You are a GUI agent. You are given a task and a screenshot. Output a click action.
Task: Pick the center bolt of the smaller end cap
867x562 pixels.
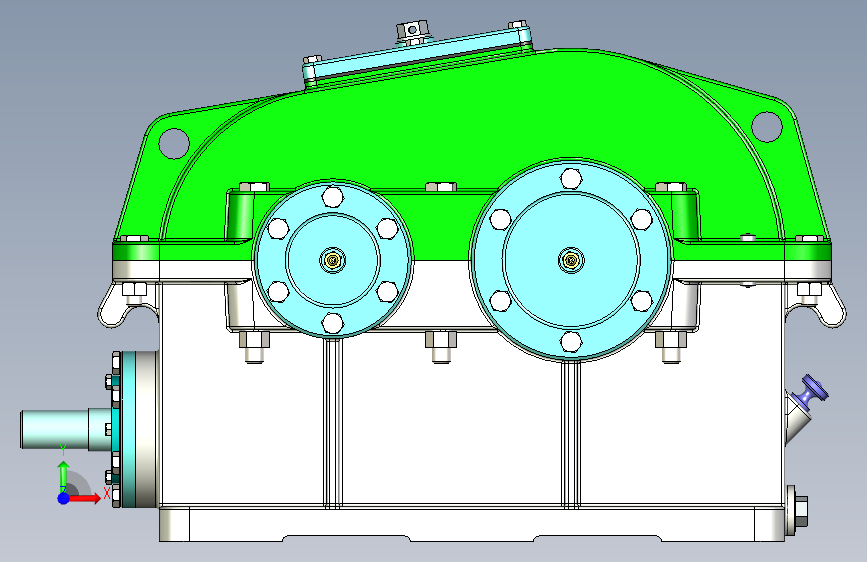[x=333, y=259]
